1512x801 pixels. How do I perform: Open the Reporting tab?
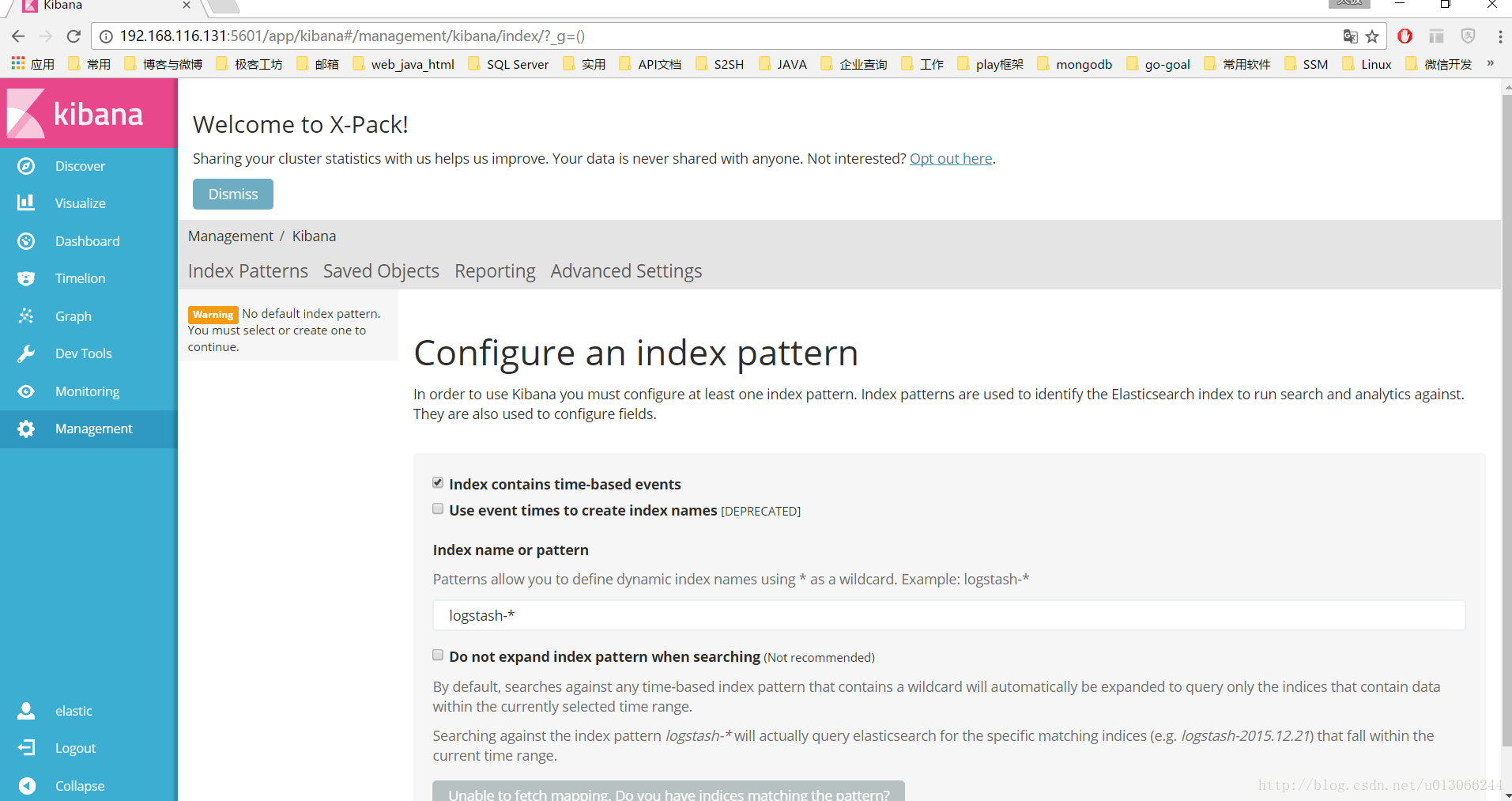495,271
